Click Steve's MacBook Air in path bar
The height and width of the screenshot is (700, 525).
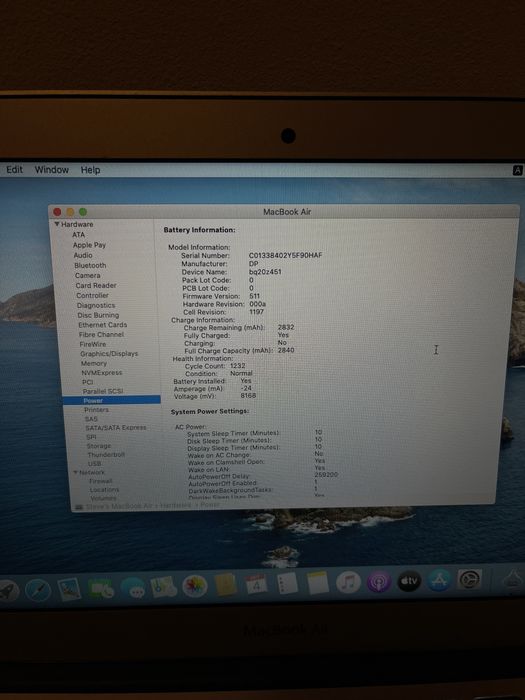pos(119,506)
